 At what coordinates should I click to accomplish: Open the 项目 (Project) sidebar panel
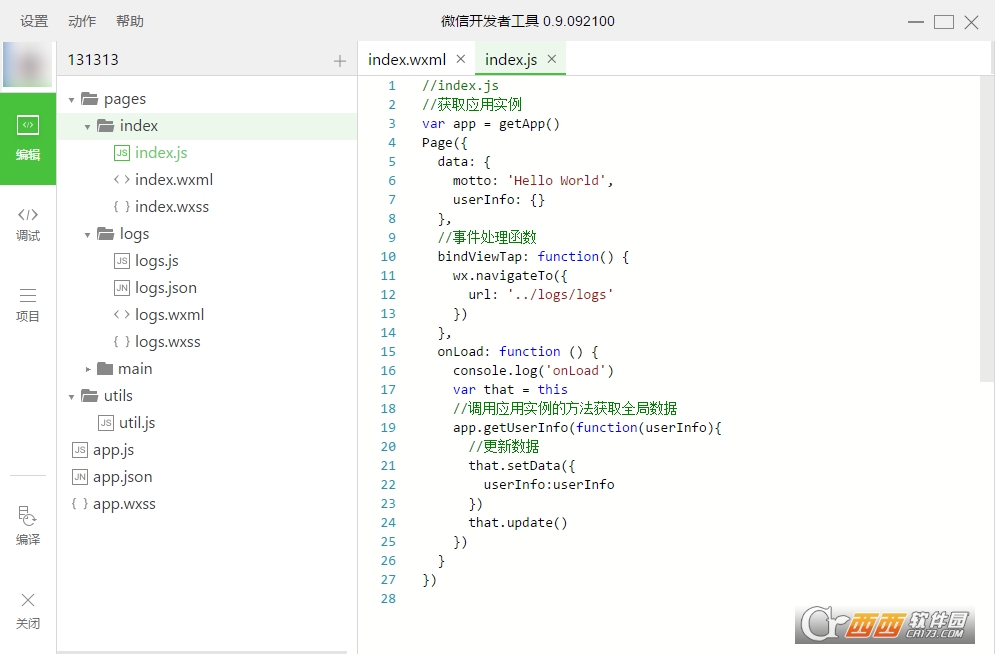tap(28, 305)
